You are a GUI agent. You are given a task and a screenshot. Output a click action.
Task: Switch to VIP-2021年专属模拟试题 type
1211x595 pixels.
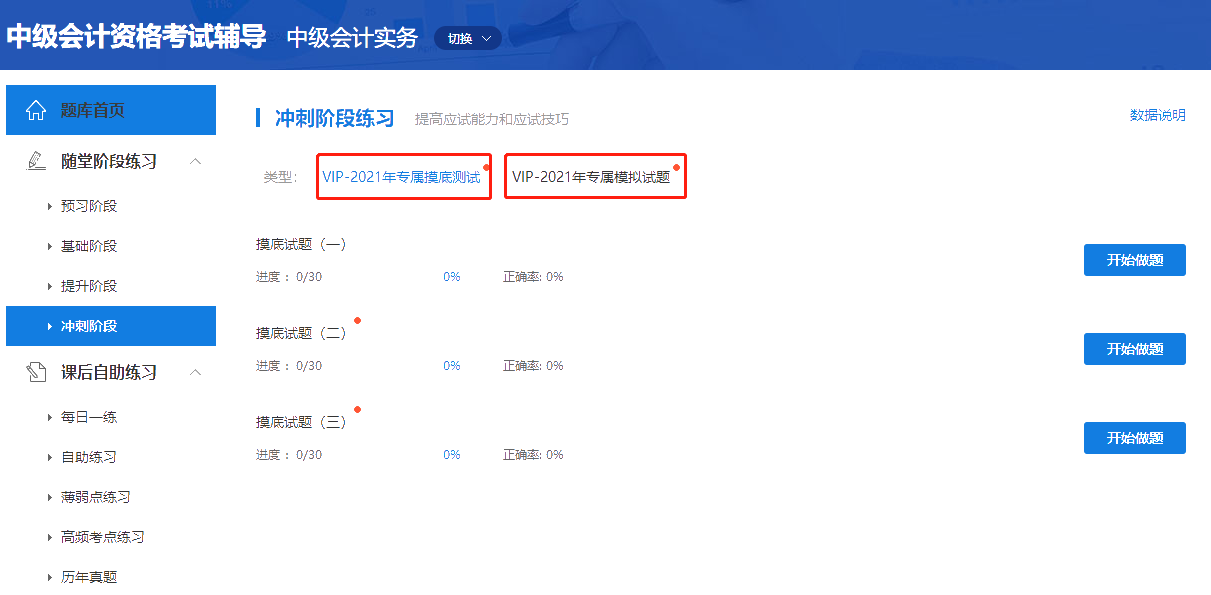(595, 175)
